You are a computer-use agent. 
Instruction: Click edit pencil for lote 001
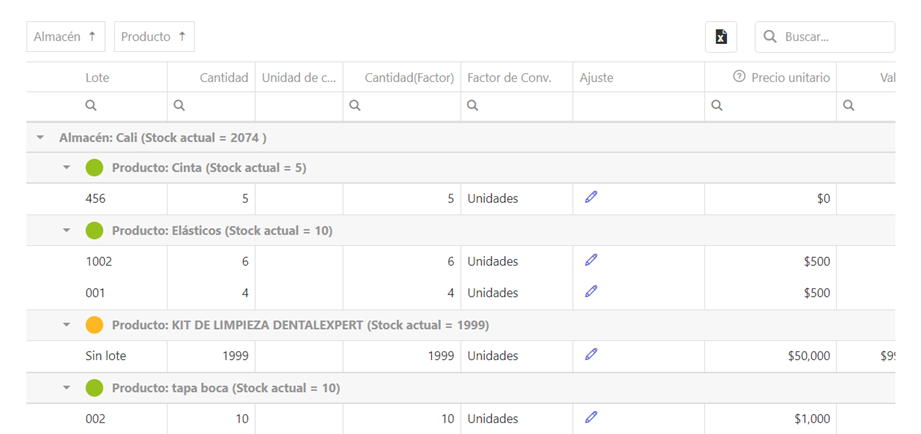[x=591, y=292]
